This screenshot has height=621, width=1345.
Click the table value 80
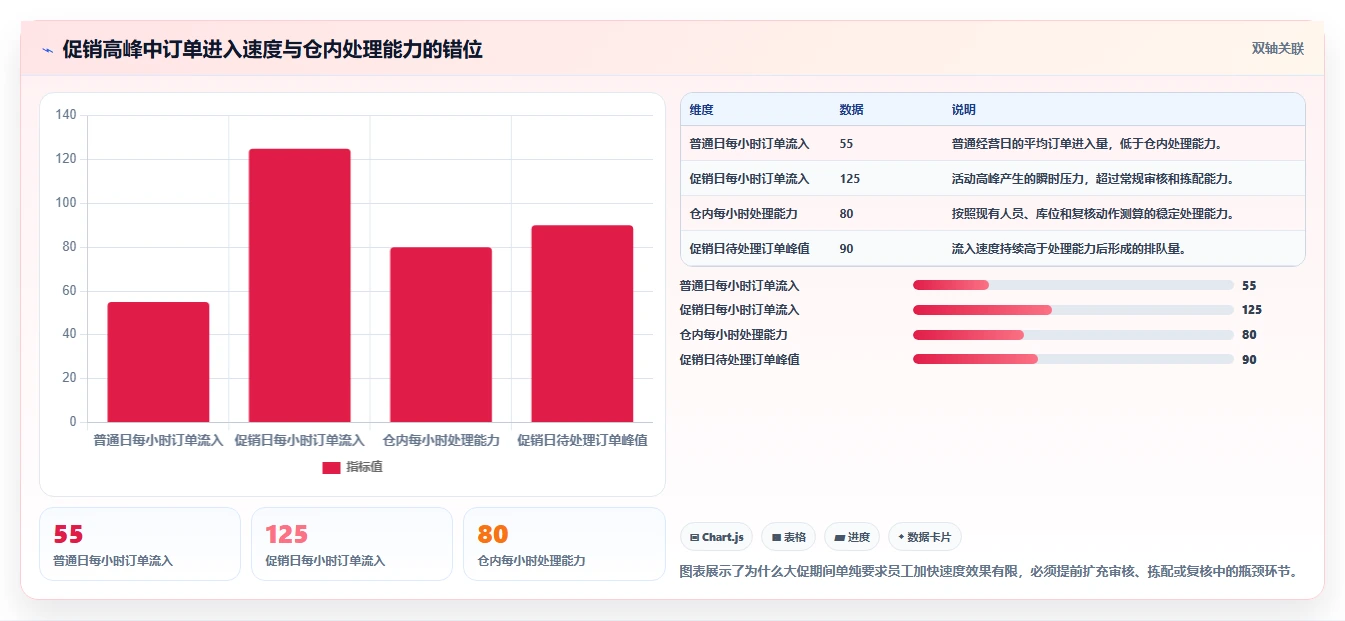coord(847,214)
